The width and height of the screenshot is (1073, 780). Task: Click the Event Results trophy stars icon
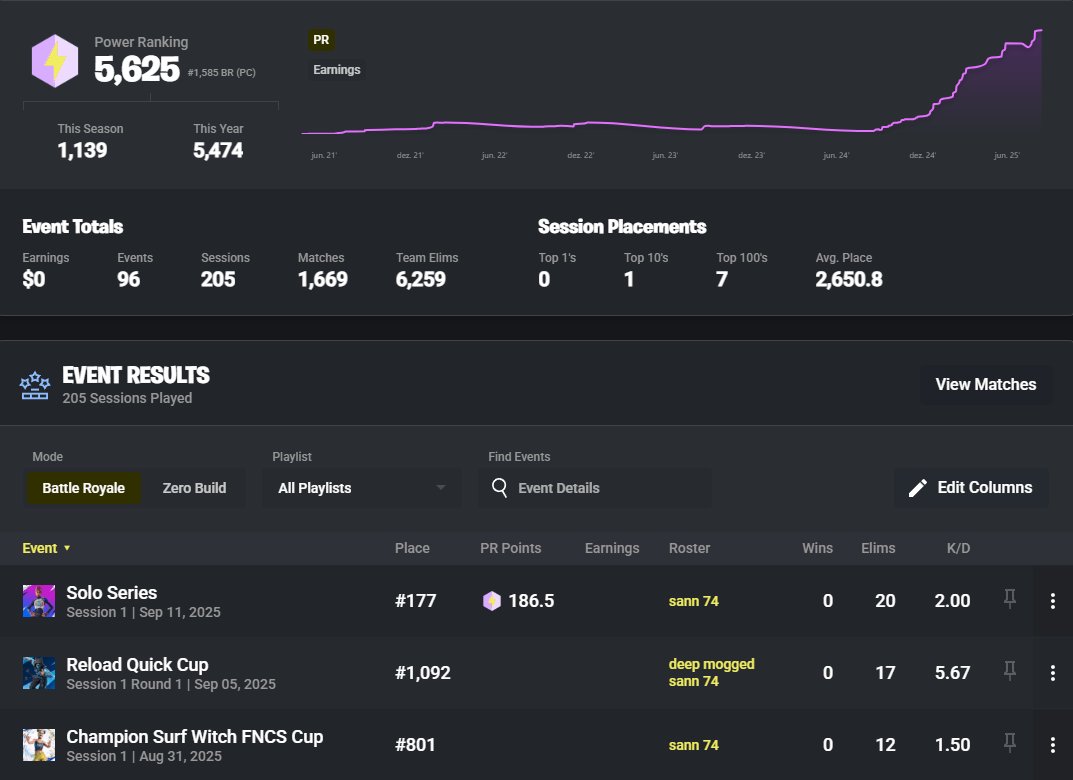[35, 386]
